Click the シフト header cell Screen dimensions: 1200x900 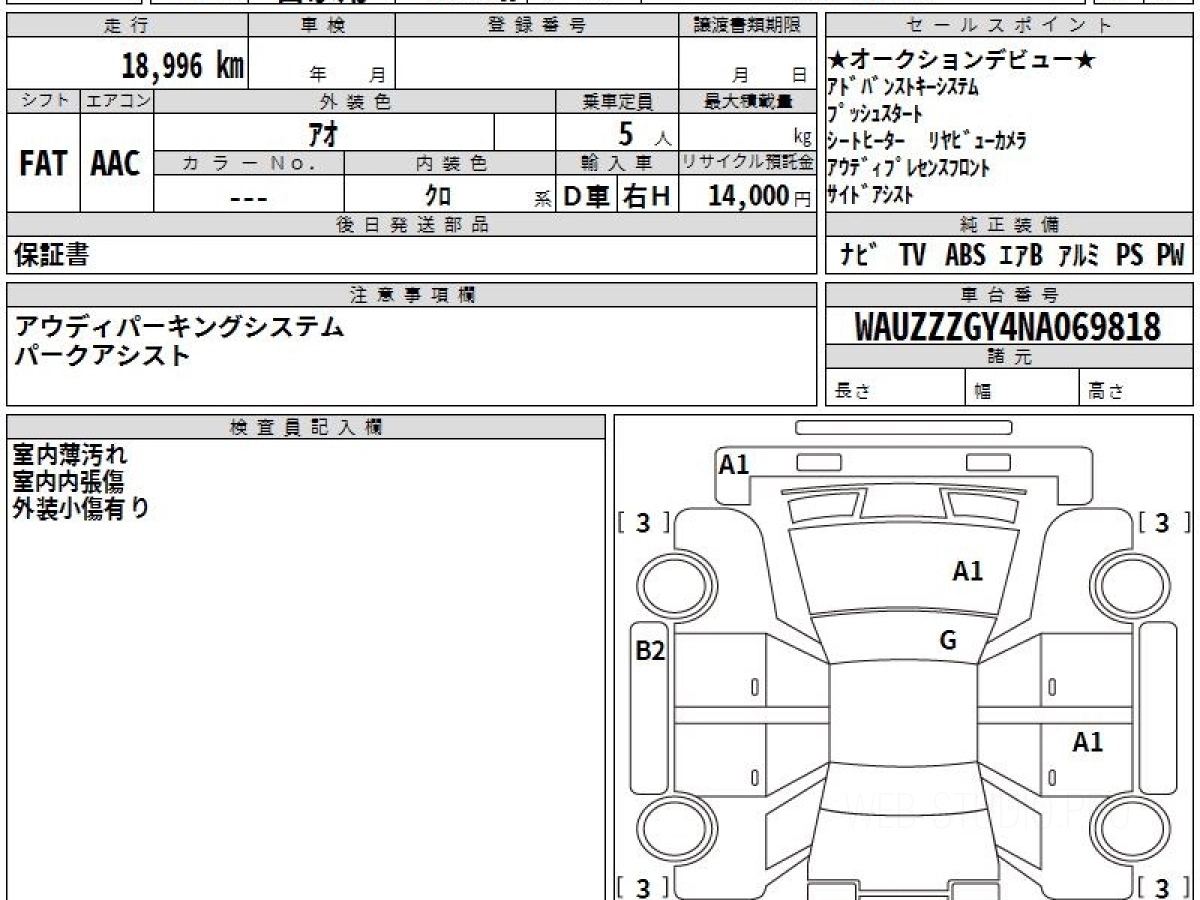(44, 101)
